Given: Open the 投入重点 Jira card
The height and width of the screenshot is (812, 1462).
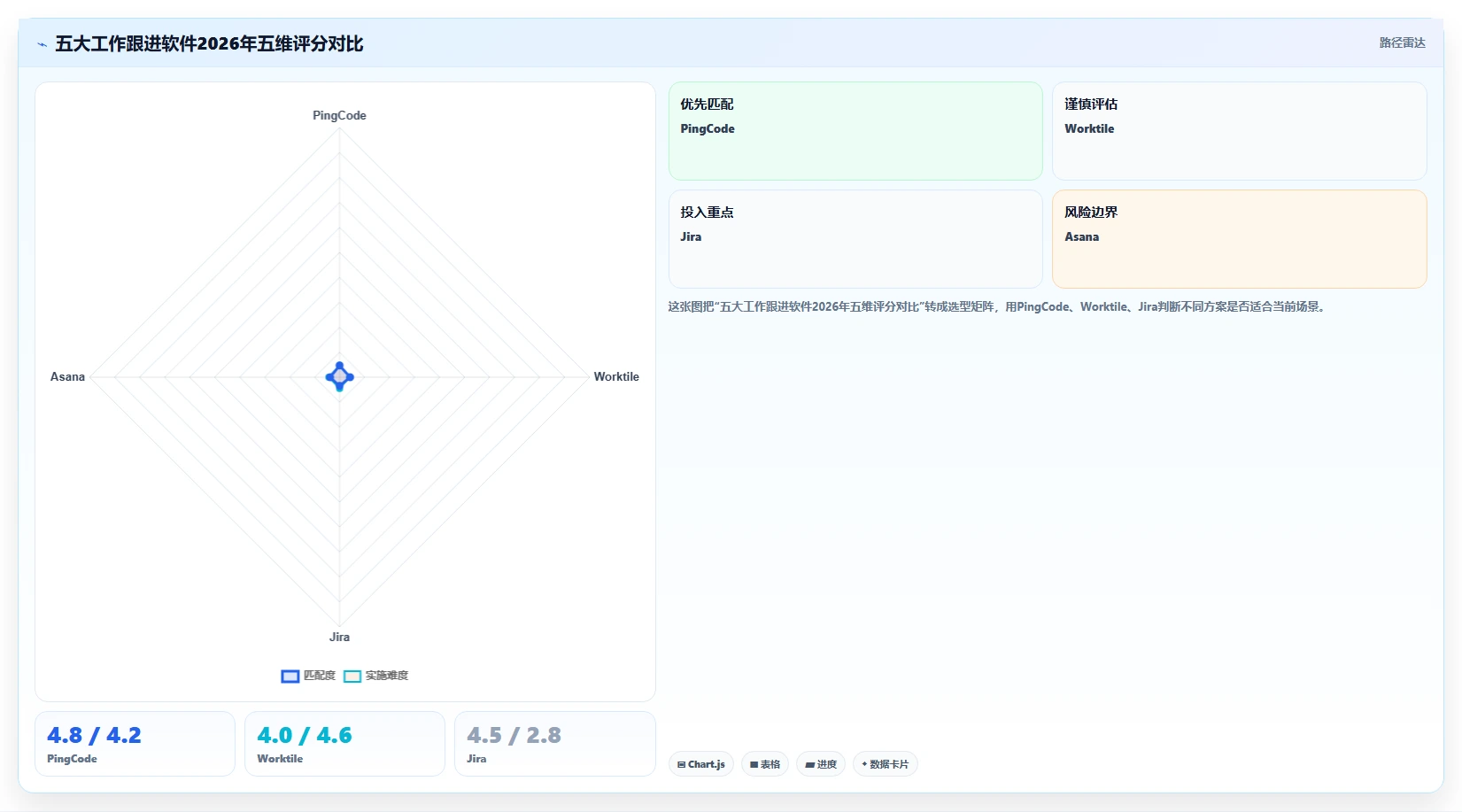Looking at the screenshot, I should (855, 239).
